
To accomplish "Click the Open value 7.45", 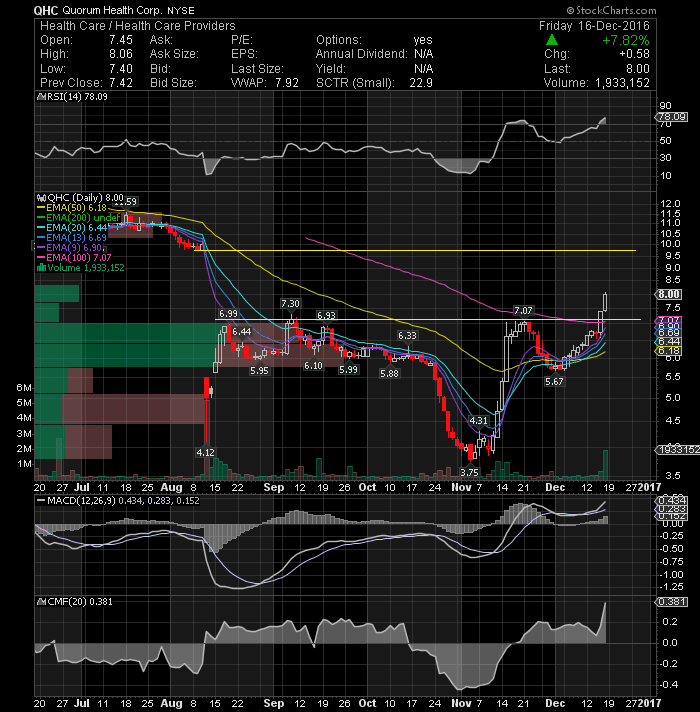I will click(121, 40).
